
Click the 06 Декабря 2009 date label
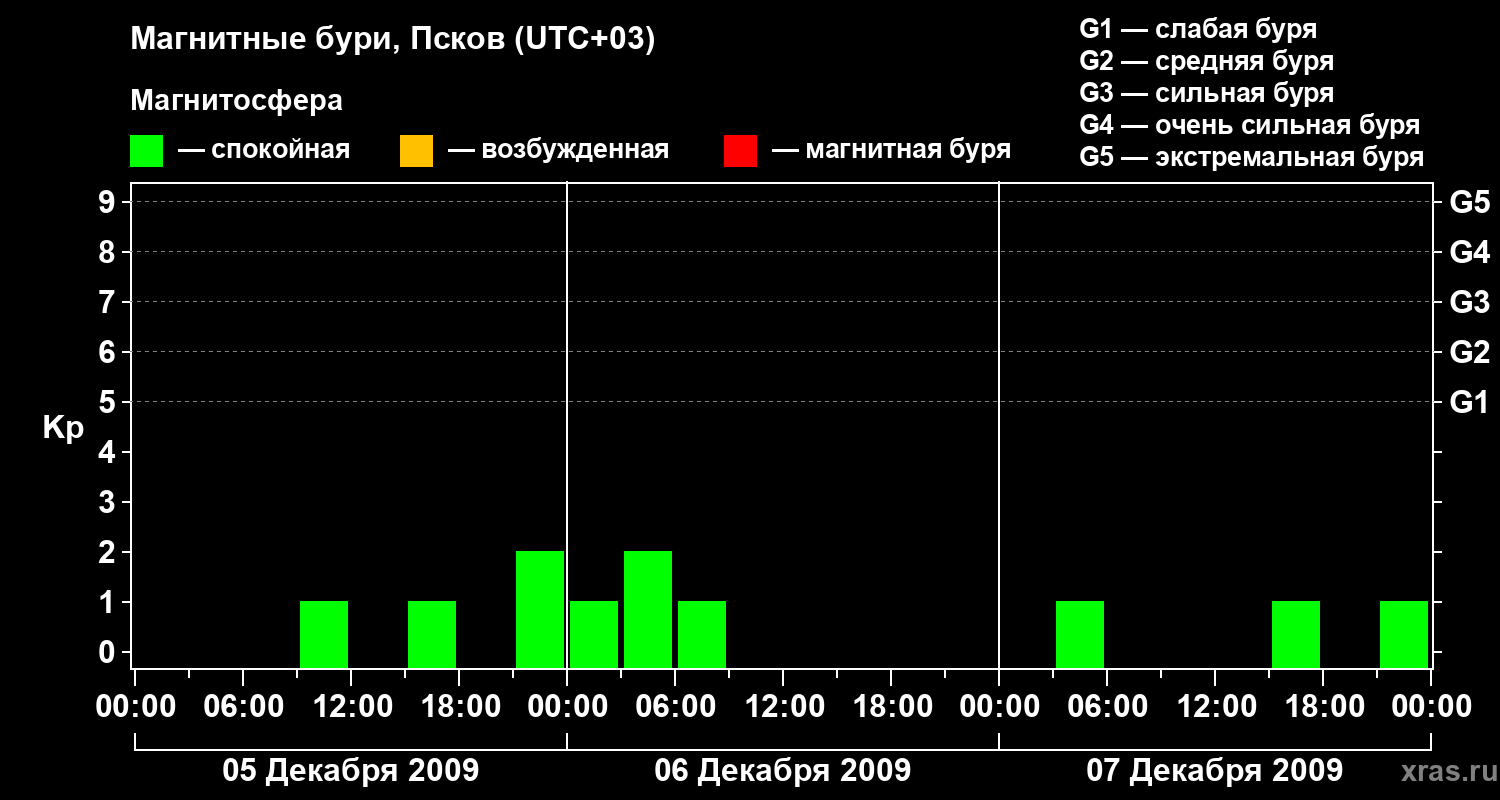(x=783, y=771)
